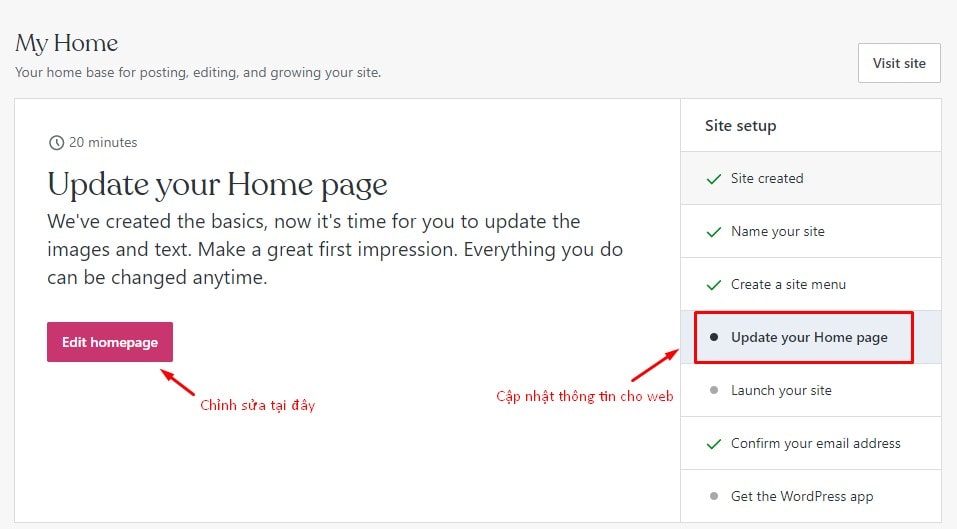Click the dark bullet before Update your Home page
This screenshot has height=529, width=957.
pyautogui.click(x=713, y=338)
